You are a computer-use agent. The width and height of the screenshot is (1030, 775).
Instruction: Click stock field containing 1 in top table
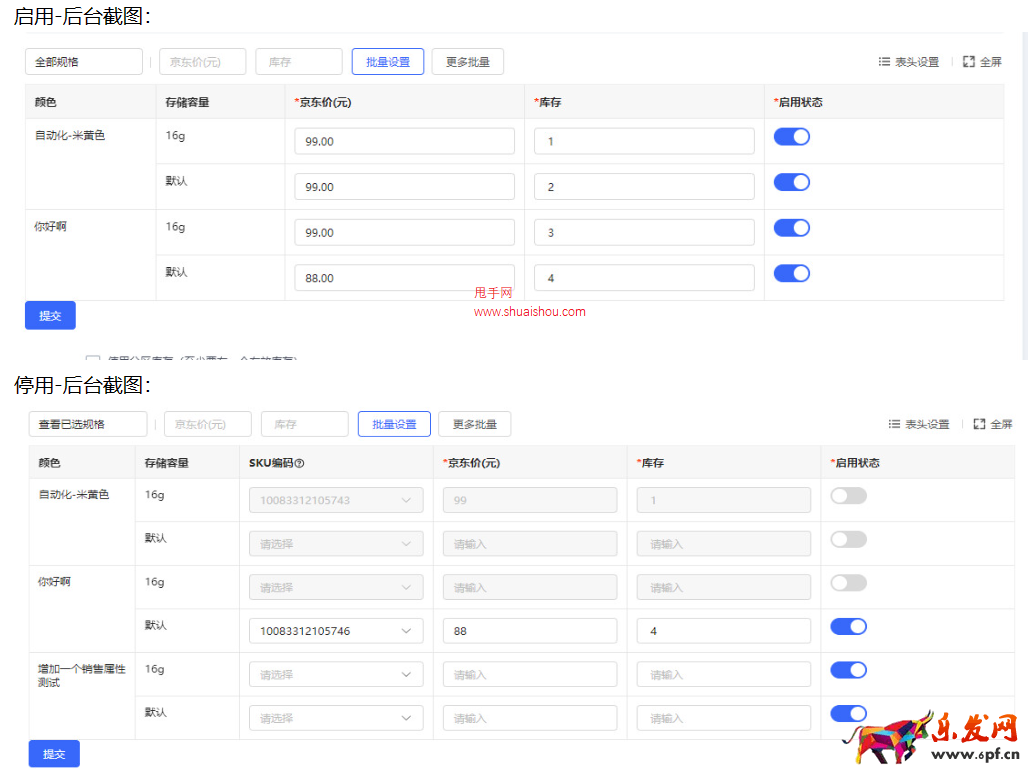tap(644, 141)
